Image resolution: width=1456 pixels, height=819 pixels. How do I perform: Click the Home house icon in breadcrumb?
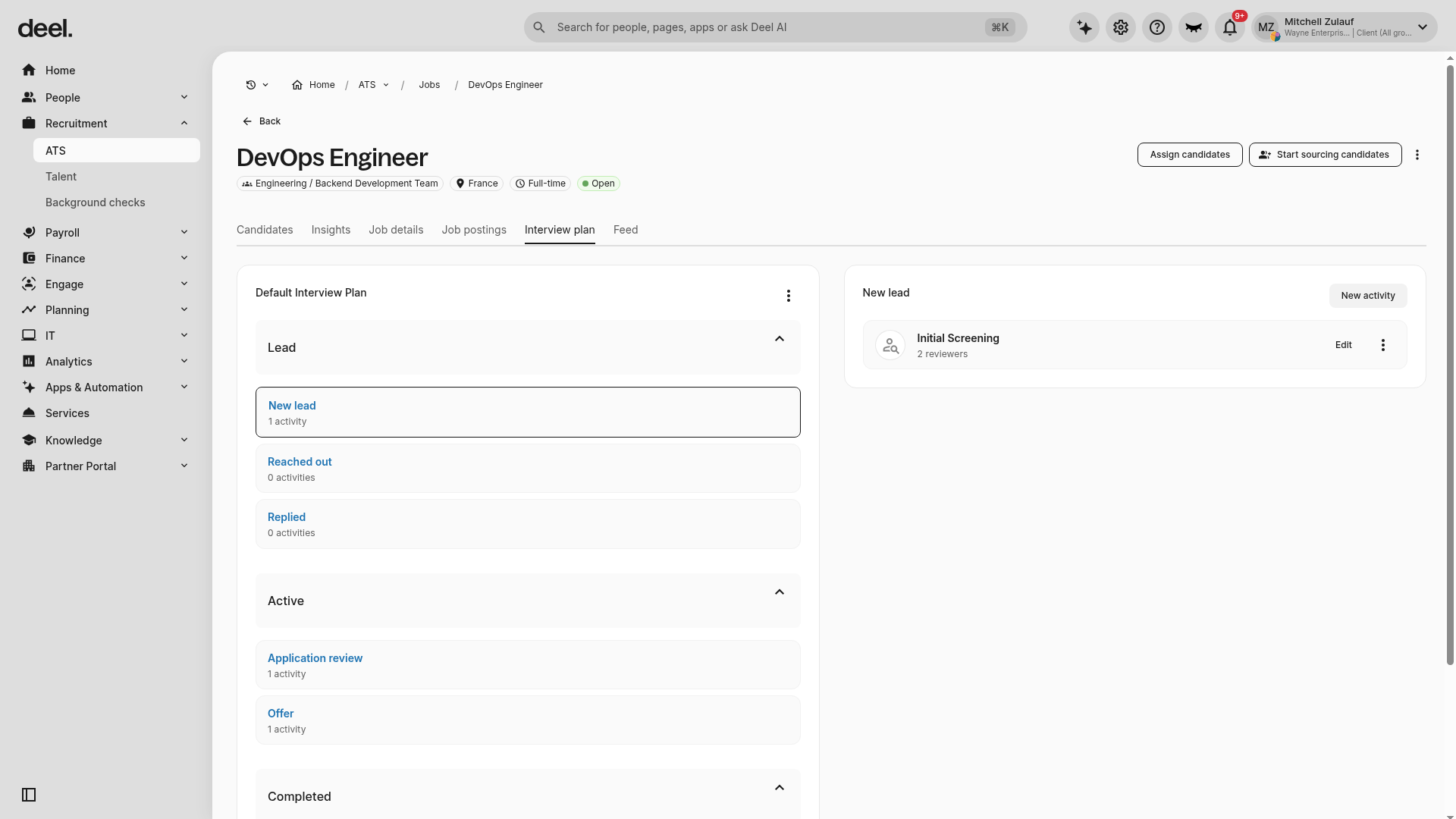[297, 85]
